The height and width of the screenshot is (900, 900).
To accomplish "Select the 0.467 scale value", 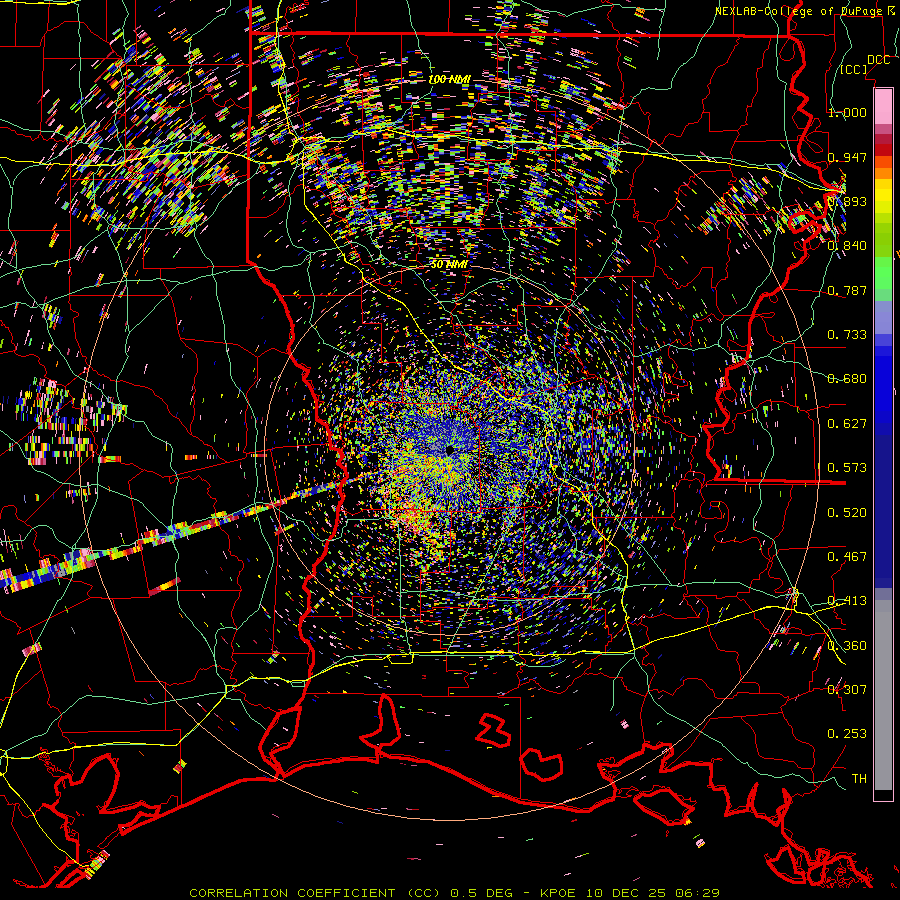I will click(x=847, y=556).
